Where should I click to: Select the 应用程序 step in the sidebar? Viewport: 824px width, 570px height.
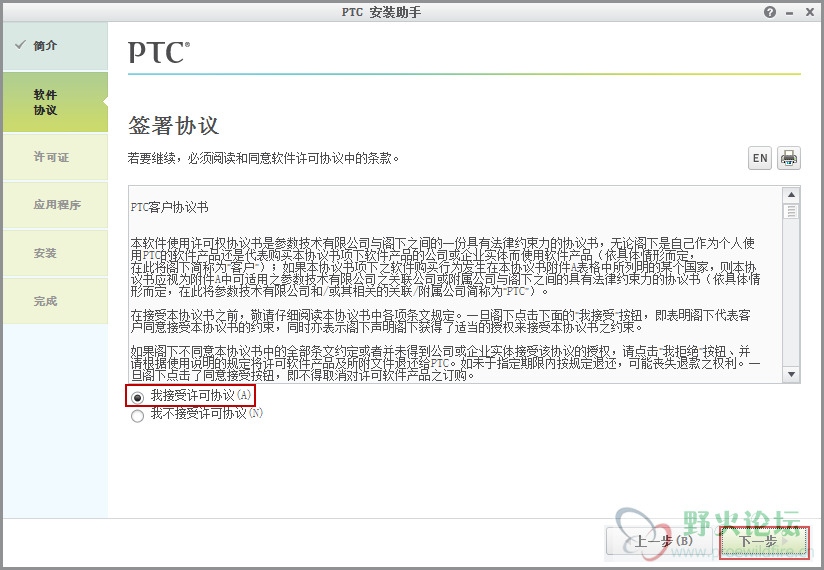55,205
